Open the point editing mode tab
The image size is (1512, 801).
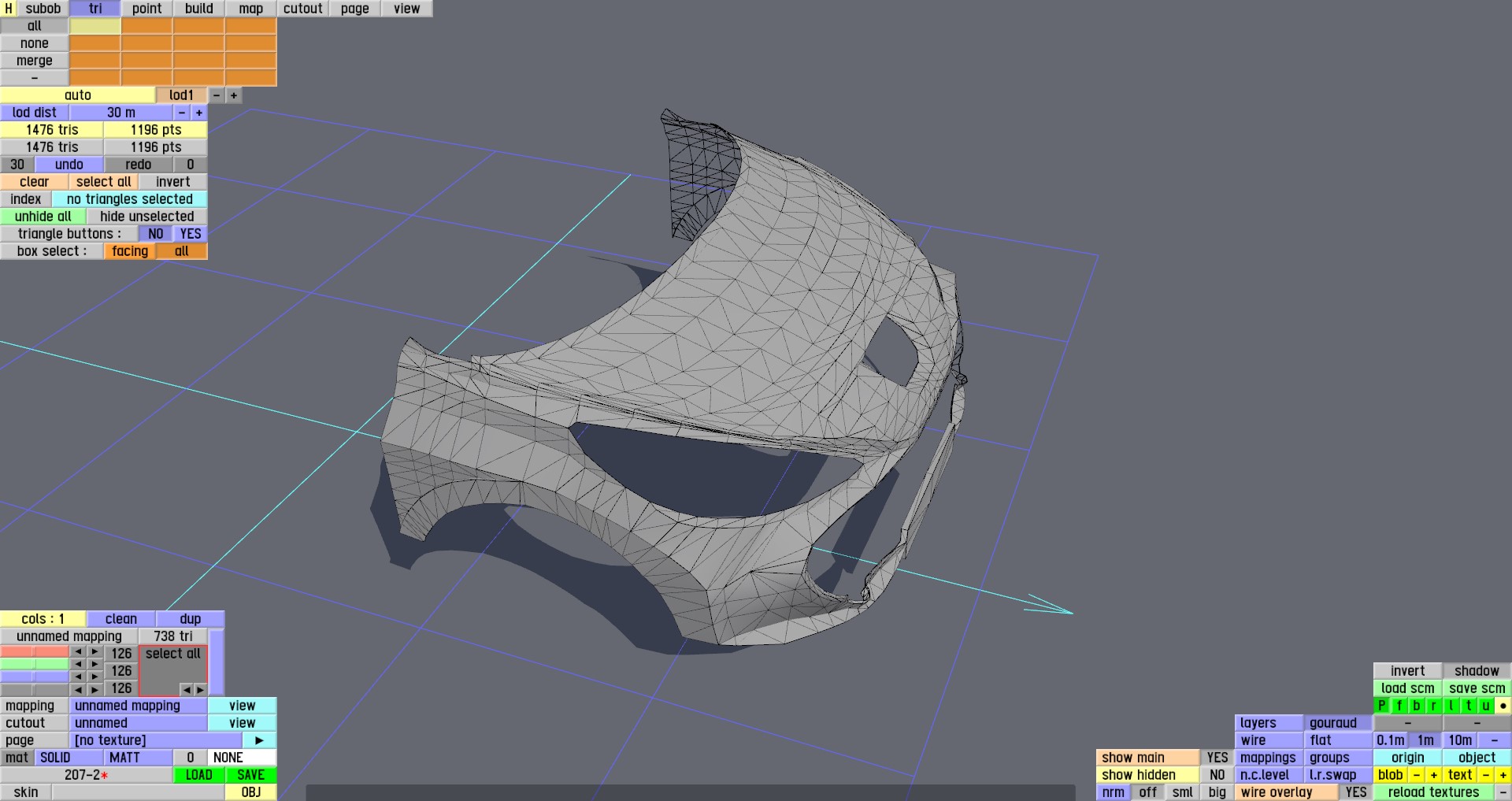(146, 9)
